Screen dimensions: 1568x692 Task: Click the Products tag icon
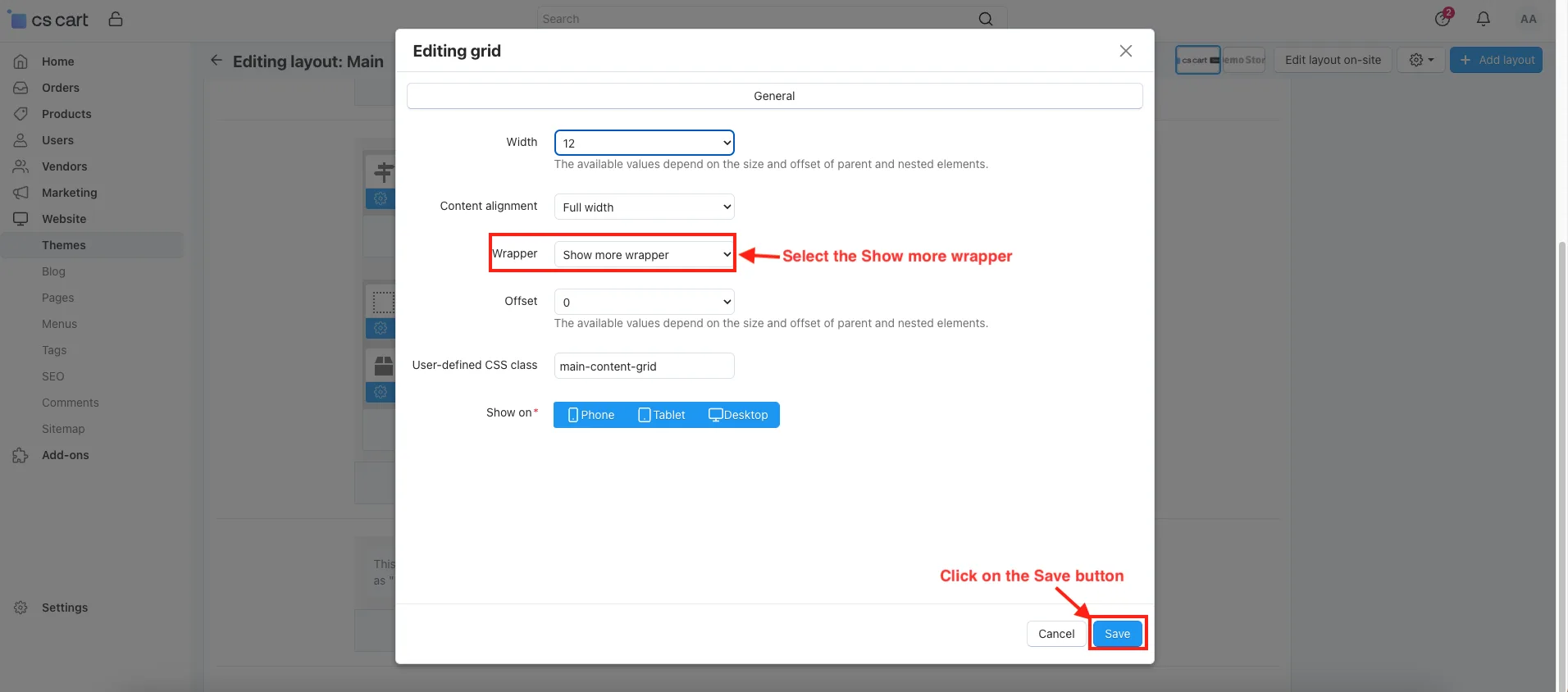pos(21,114)
